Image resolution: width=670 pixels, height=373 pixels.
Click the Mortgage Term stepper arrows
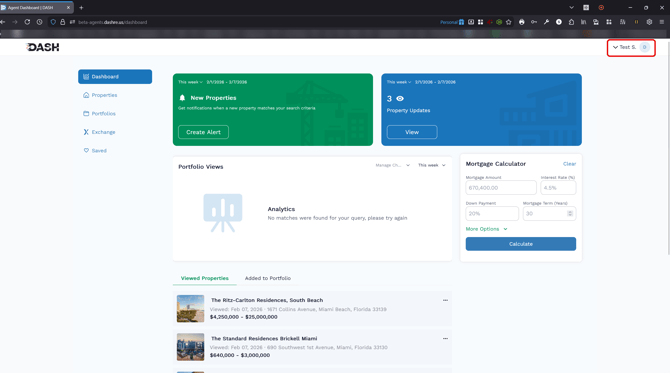[x=570, y=214]
